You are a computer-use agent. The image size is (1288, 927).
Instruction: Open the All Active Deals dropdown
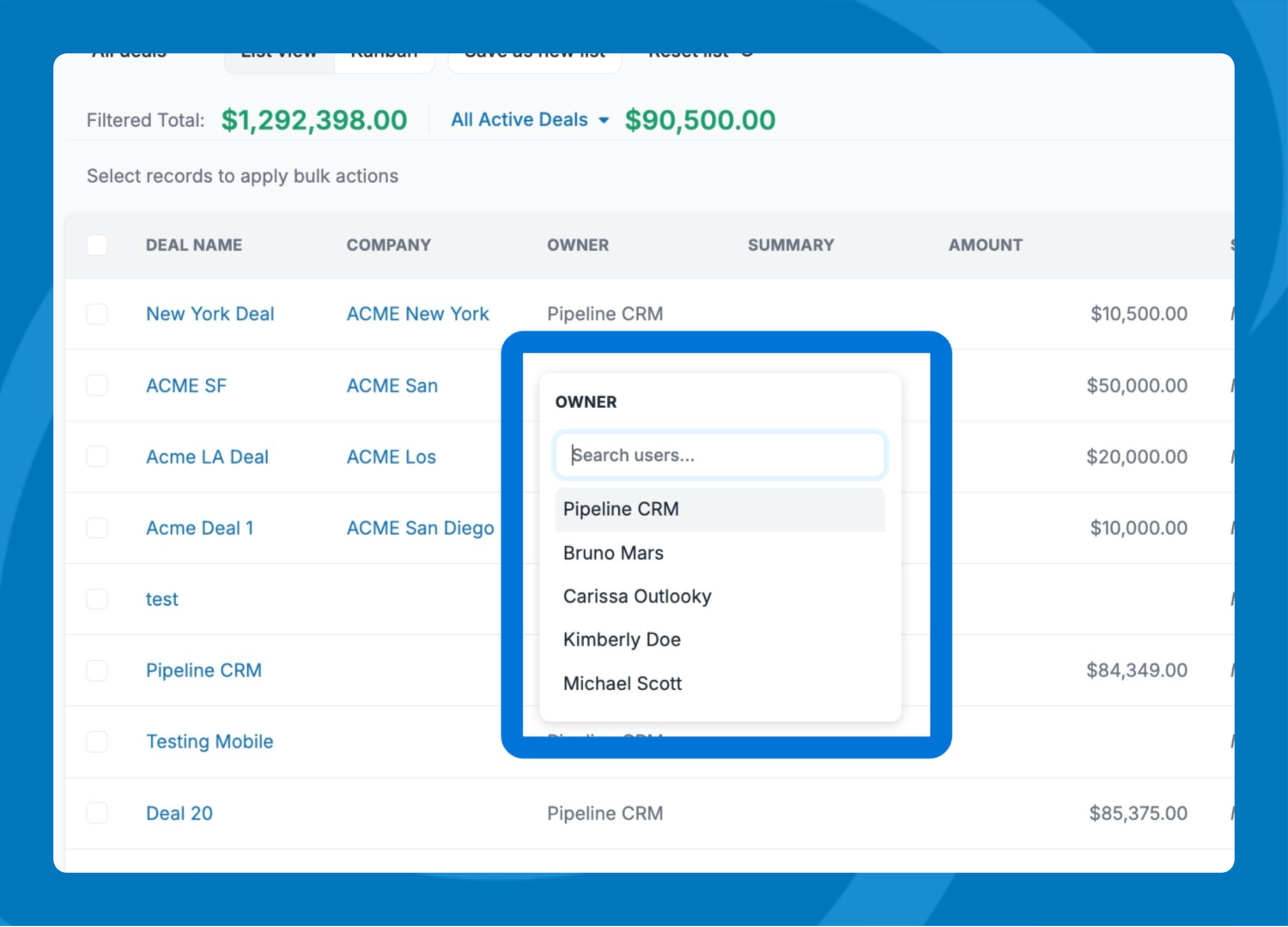coord(530,120)
